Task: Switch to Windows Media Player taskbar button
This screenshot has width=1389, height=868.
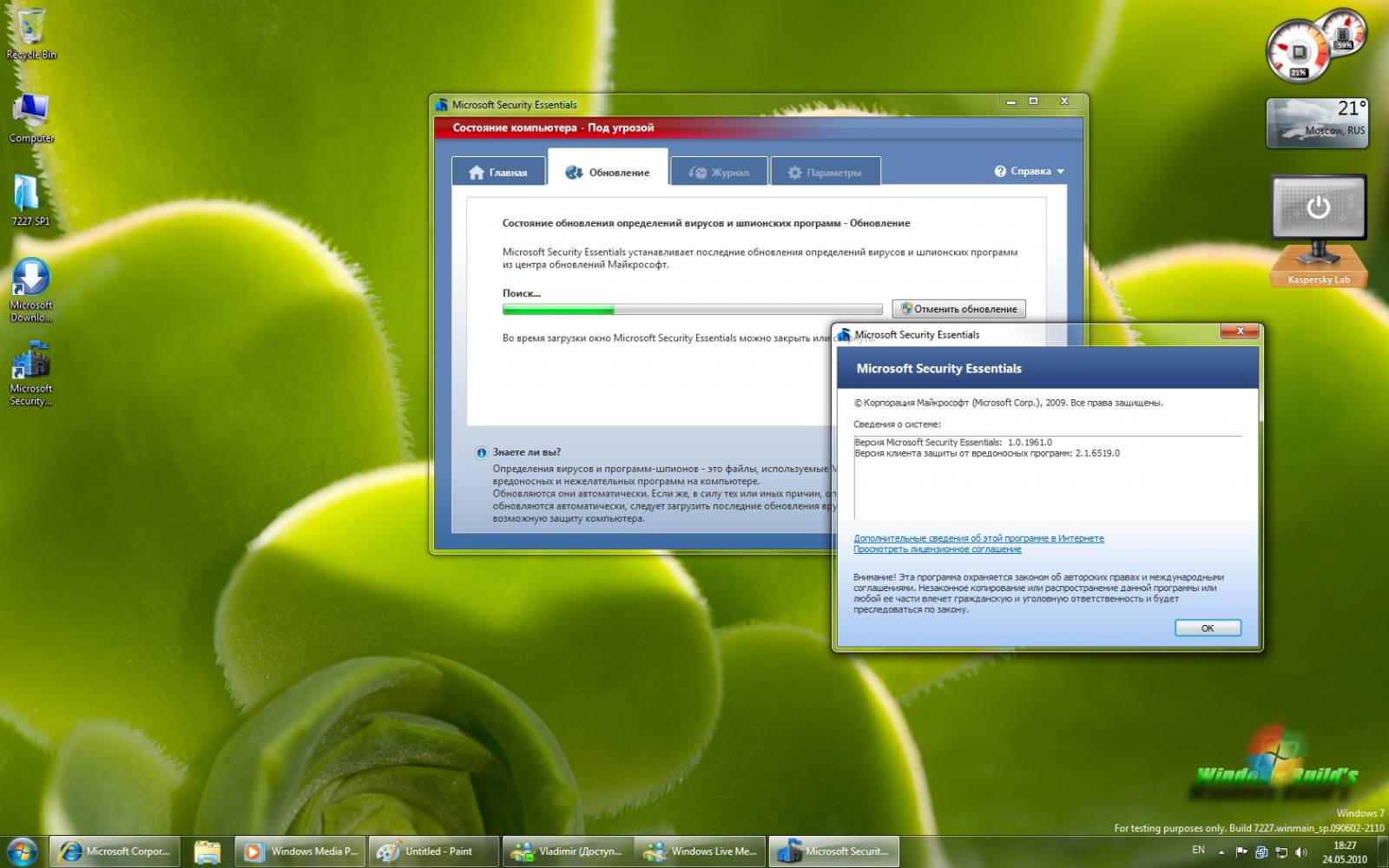Action: coord(300,852)
